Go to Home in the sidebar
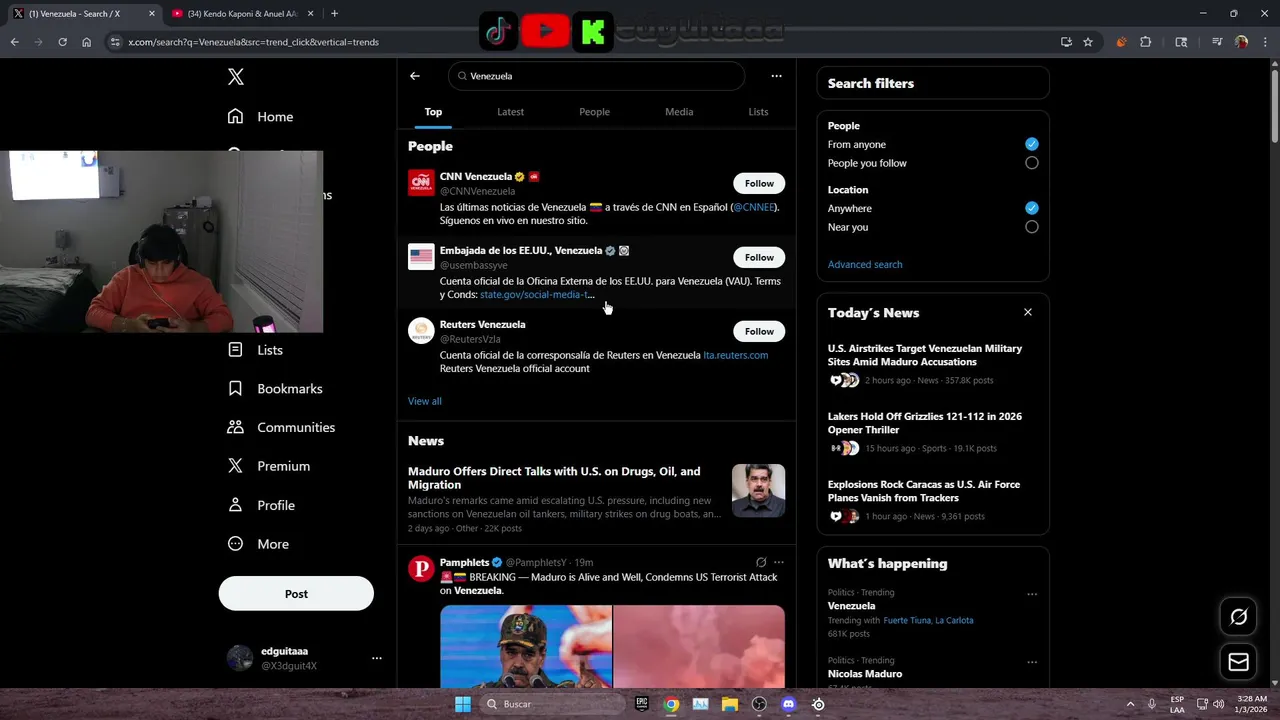 (x=260, y=117)
